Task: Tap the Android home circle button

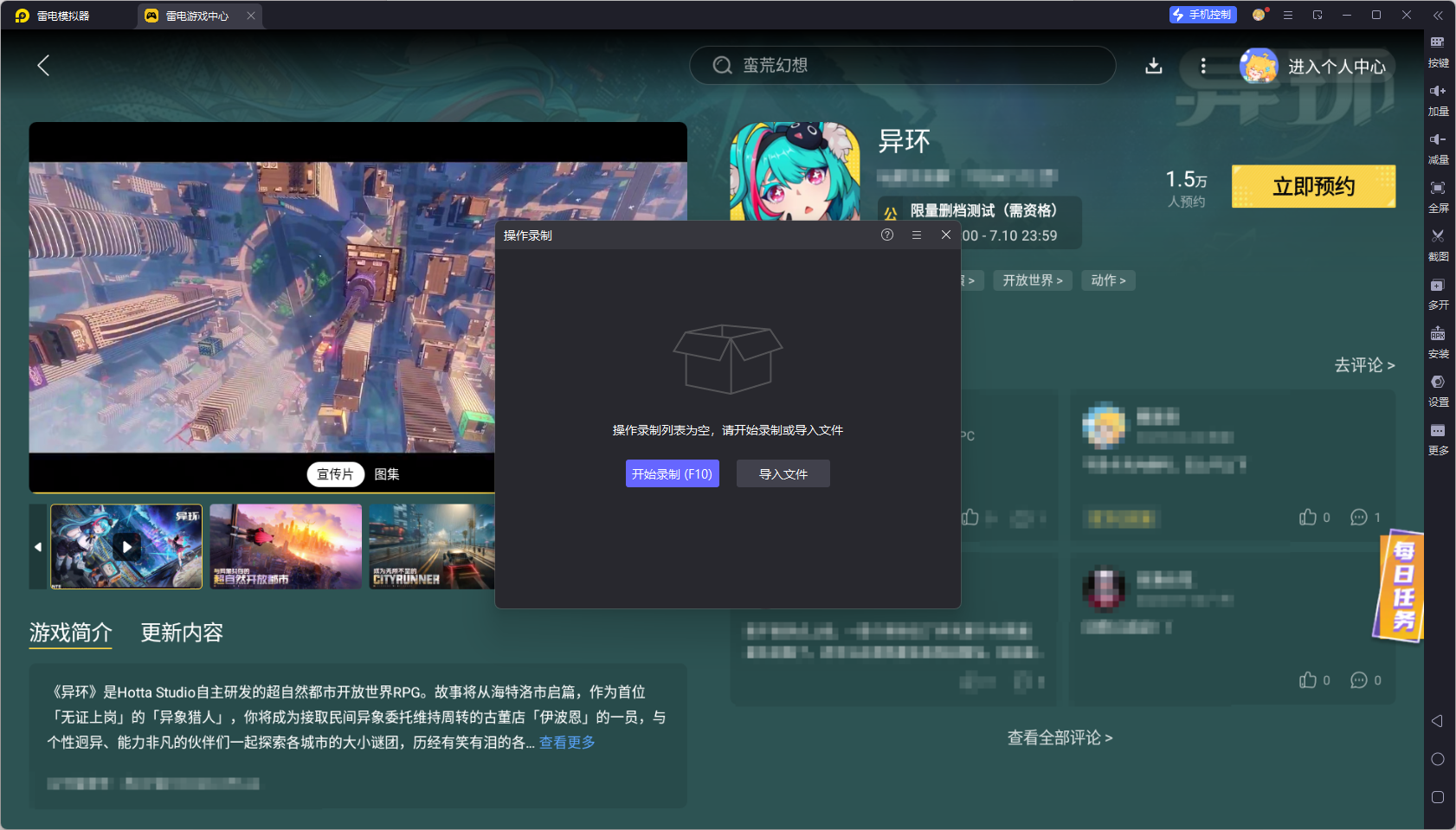Action: [x=1438, y=759]
